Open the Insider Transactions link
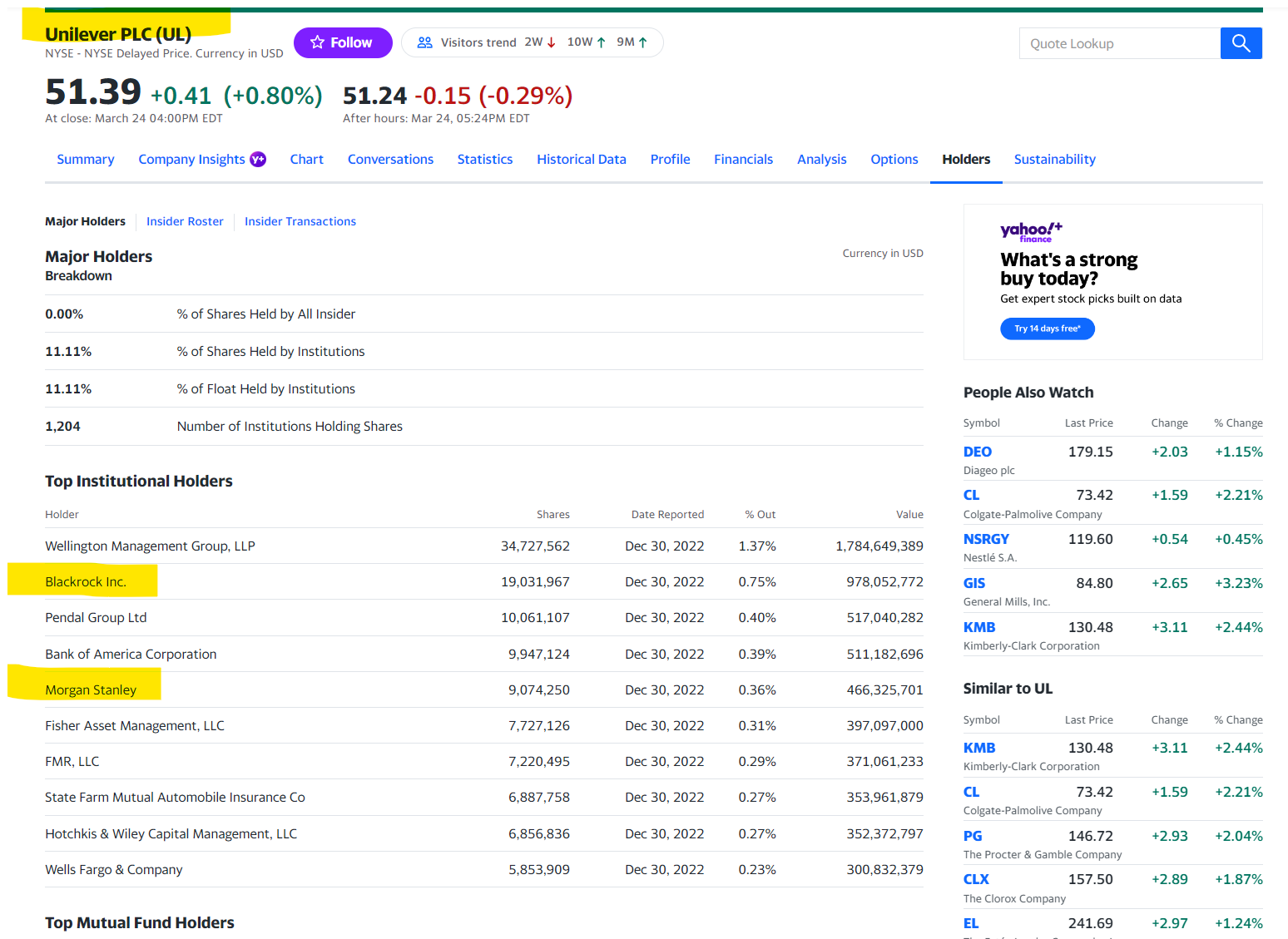 (300, 221)
